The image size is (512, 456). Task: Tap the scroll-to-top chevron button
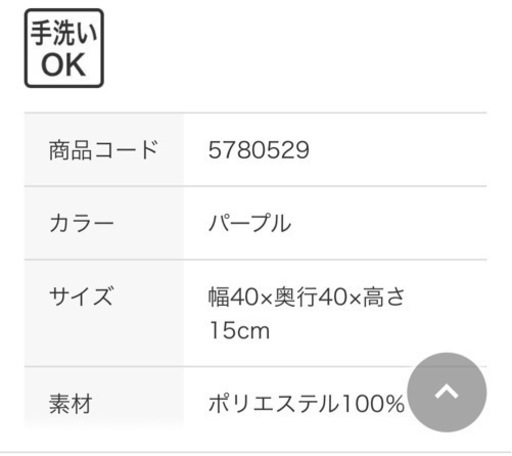pos(447,392)
